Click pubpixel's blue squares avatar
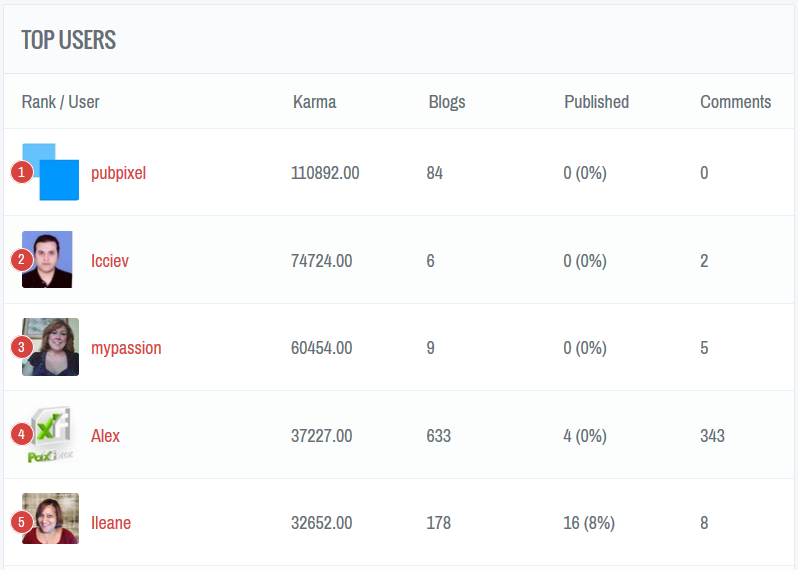 point(54,172)
